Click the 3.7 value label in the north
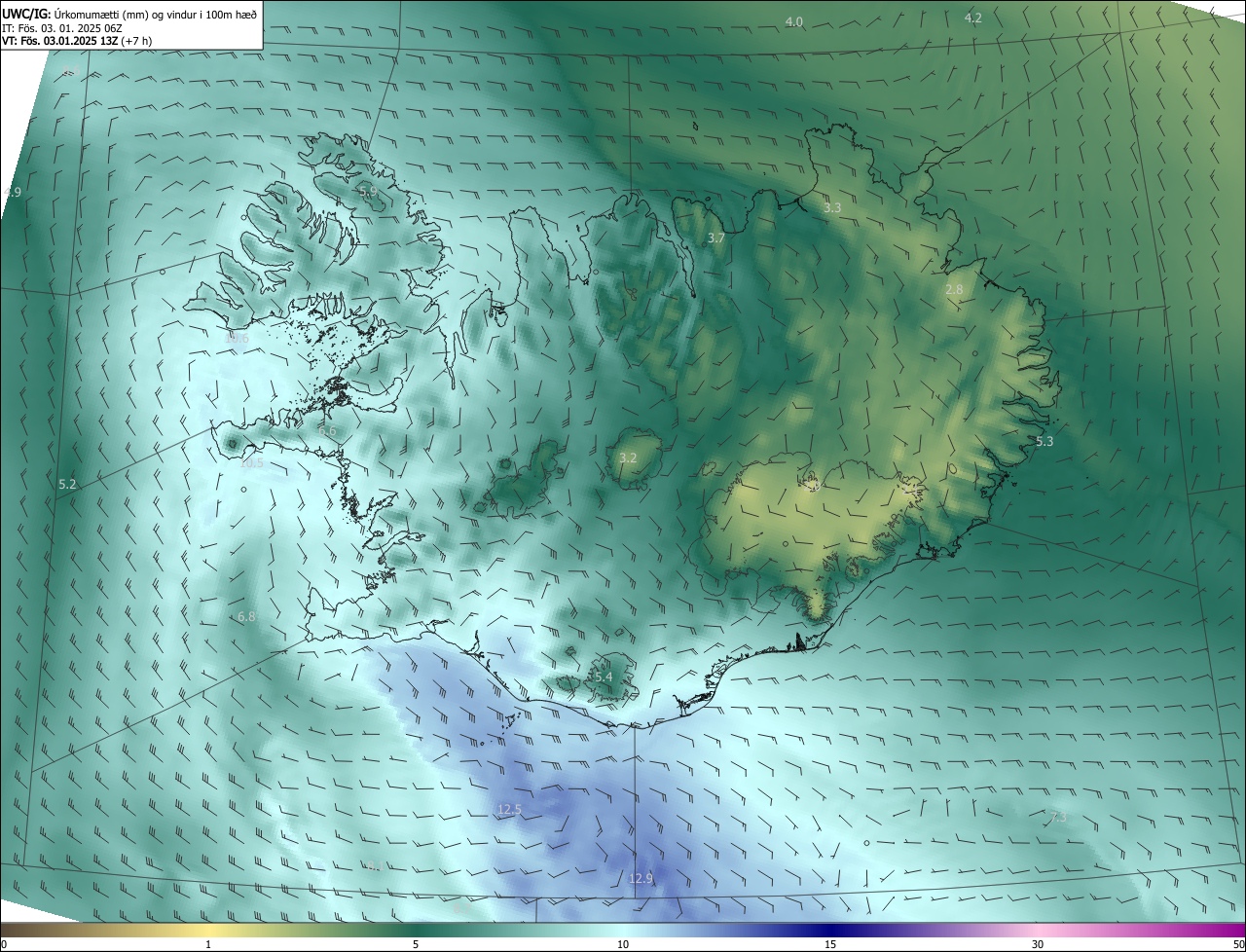1246x952 pixels. 716,238
